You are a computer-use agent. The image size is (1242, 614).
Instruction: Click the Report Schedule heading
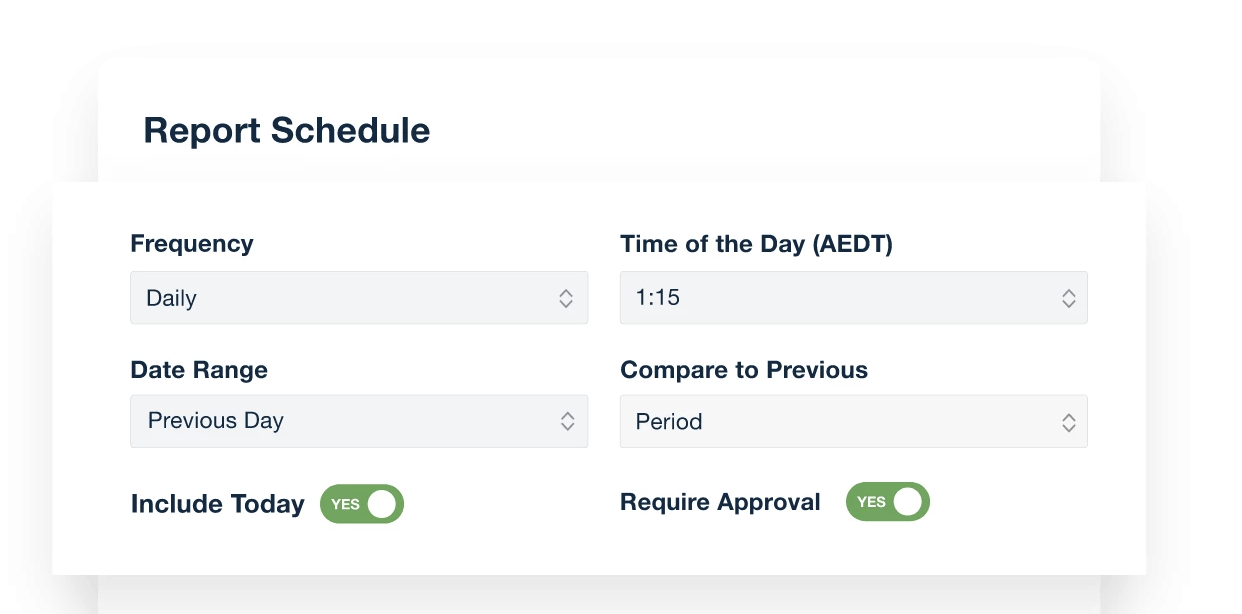(x=287, y=131)
